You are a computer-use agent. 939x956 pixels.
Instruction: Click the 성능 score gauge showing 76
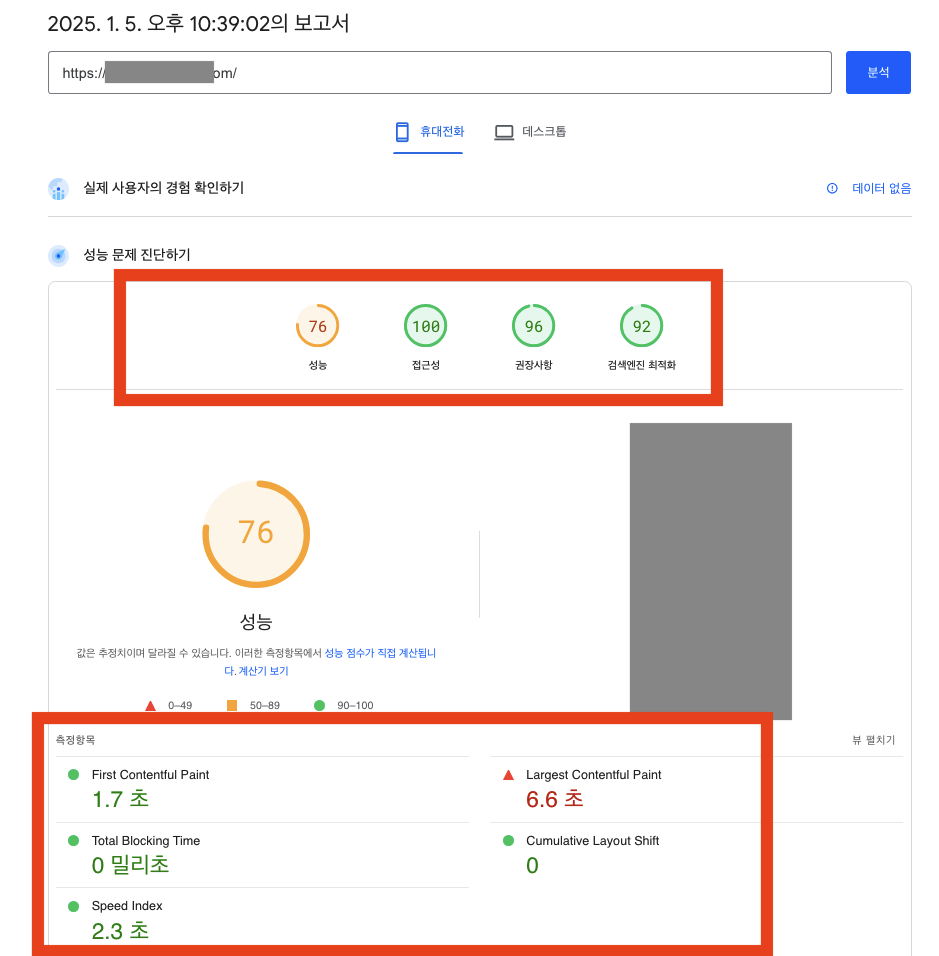[317, 325]
